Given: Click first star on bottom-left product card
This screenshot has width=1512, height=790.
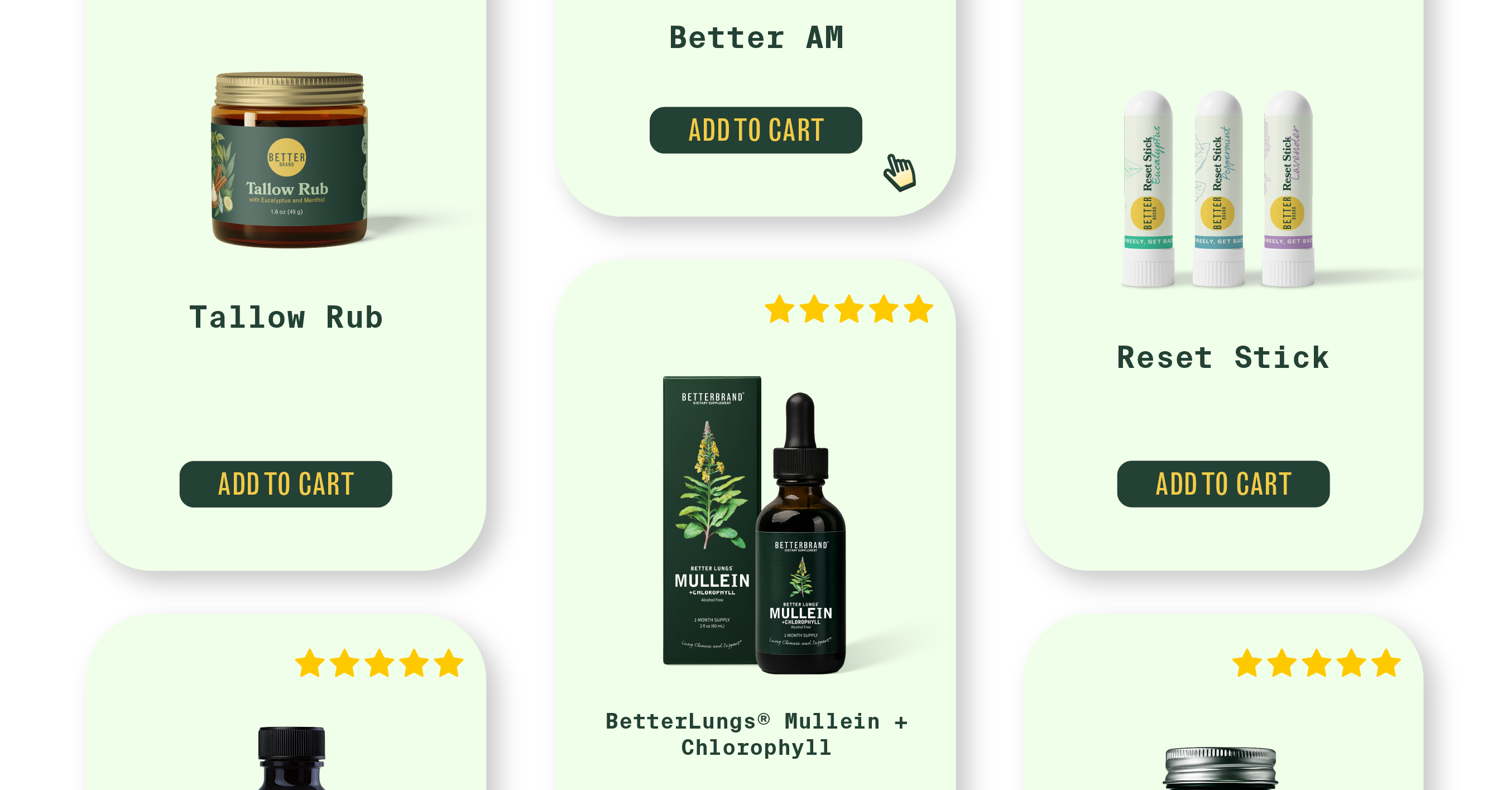Looking at the screenshot, I should (310, 663).
